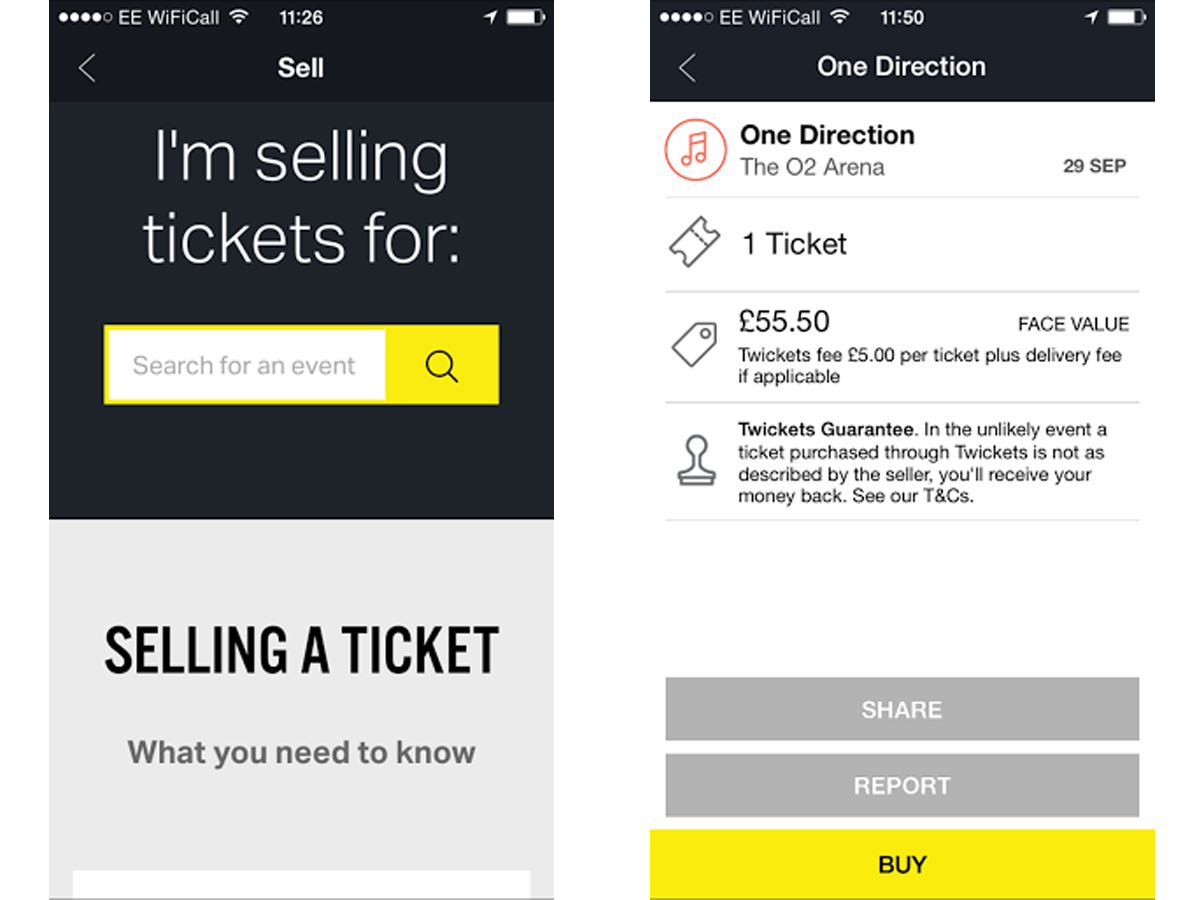Select the '1 Ticket' row

point(902,244)
